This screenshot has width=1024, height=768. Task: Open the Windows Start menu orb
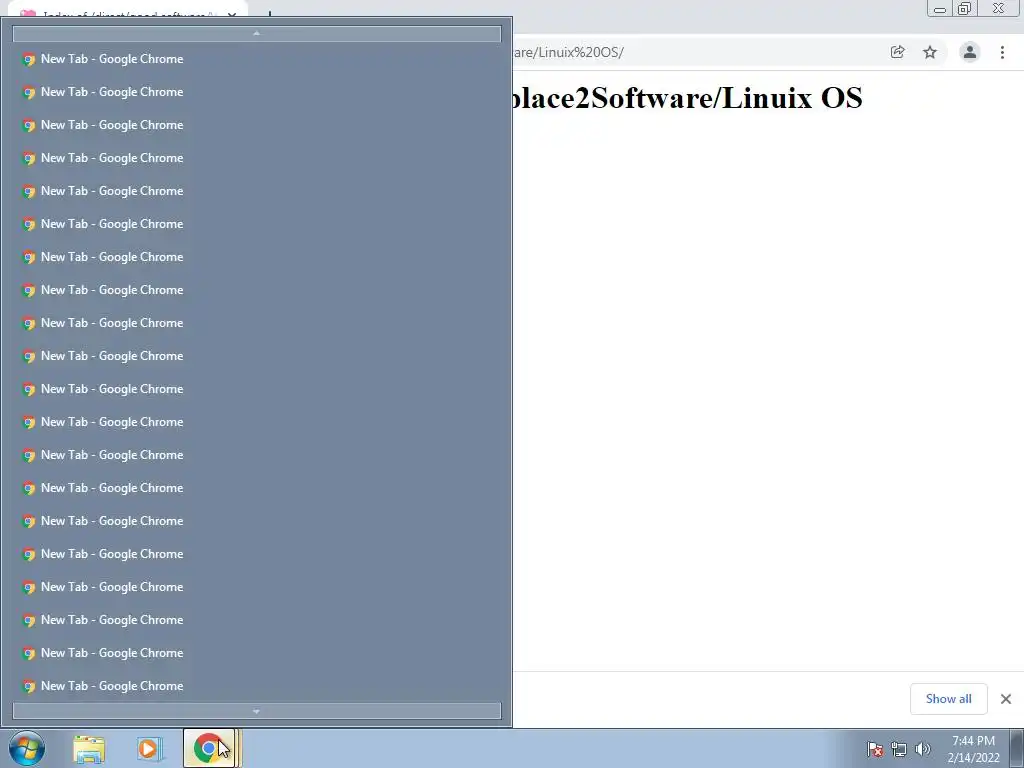(27, 748)
